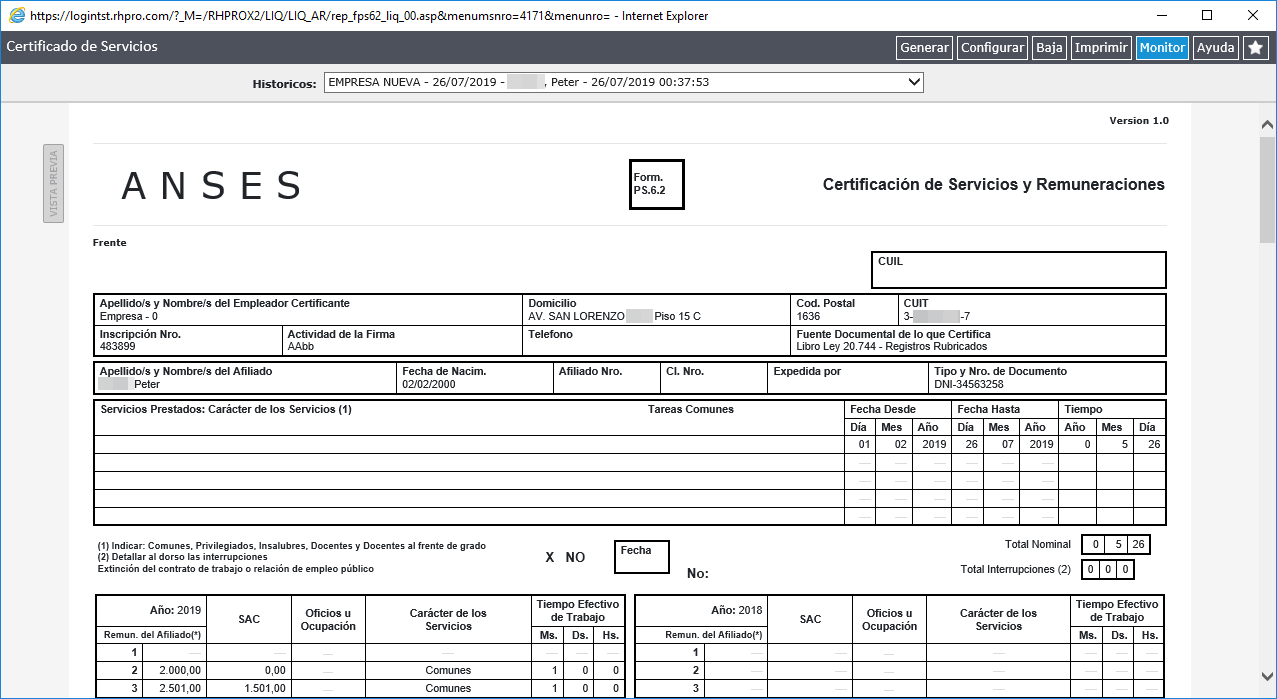Click the Internet Explorer logo in title bar
Screen dimensions: 1277x699
16,15
